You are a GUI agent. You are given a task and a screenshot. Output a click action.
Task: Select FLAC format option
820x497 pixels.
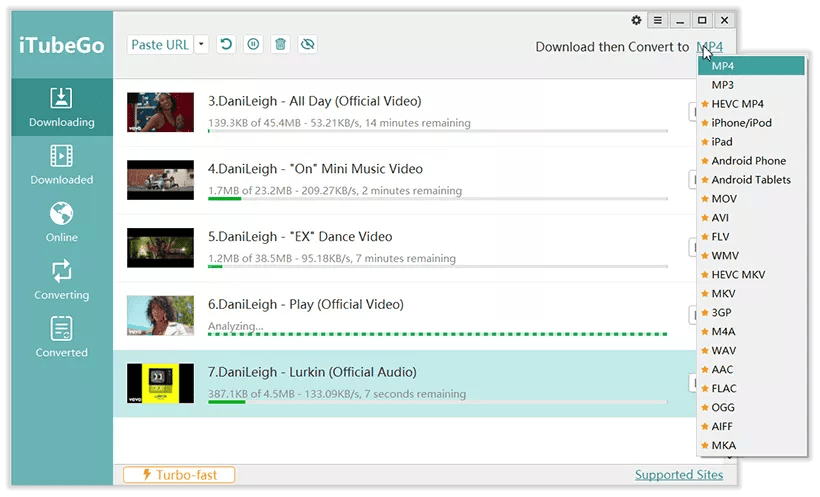coord(751,388)
